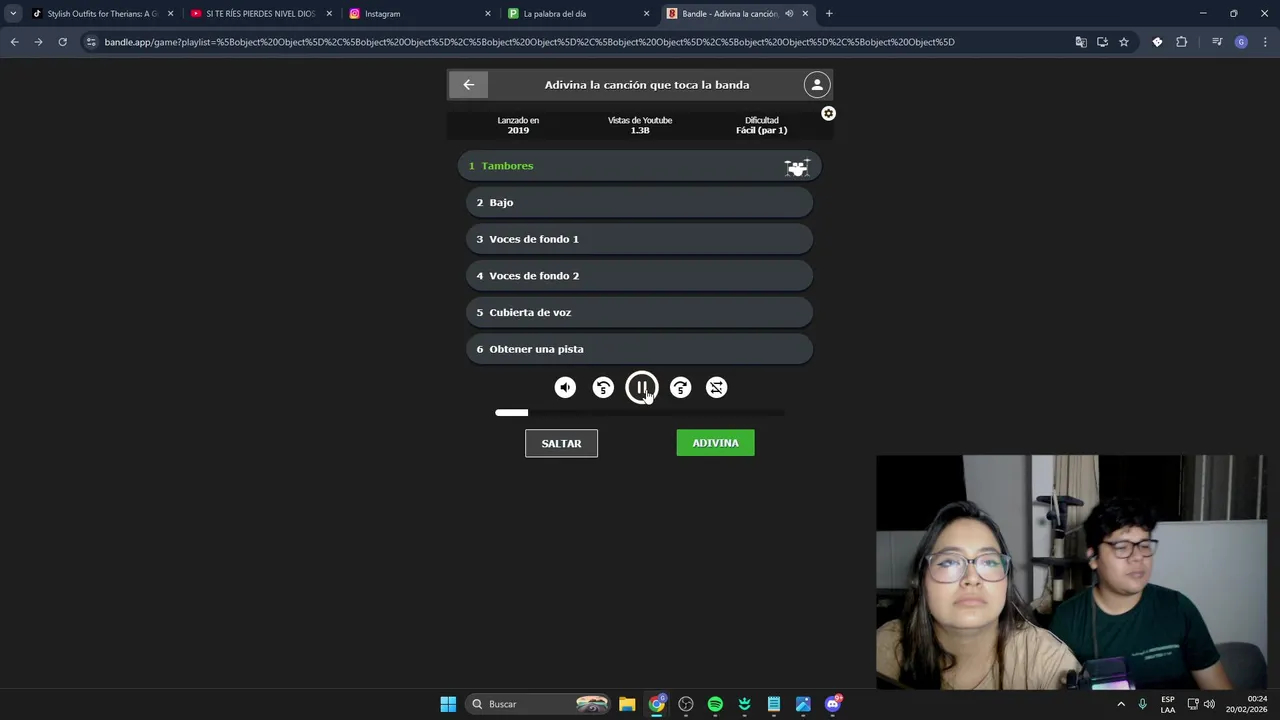Open a new browser tab
This screenshot has height=720, width=1280.
point(829,14)
